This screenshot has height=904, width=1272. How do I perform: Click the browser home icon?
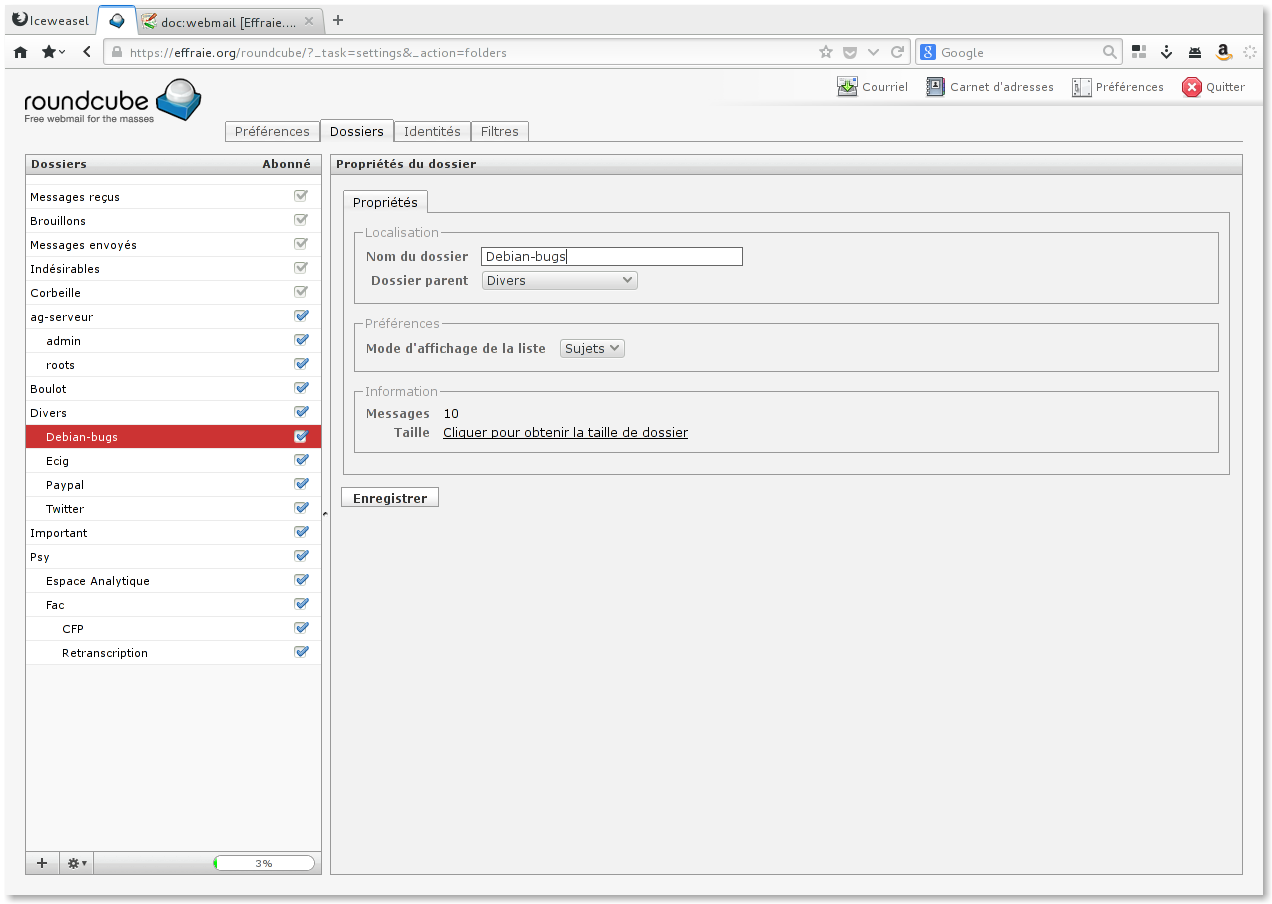click(20, 52)
